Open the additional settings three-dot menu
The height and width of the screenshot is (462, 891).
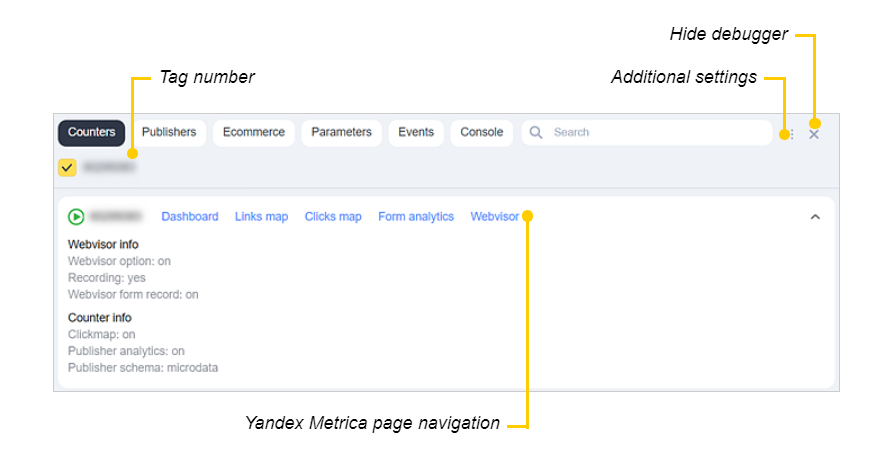[x=792, y=134]
